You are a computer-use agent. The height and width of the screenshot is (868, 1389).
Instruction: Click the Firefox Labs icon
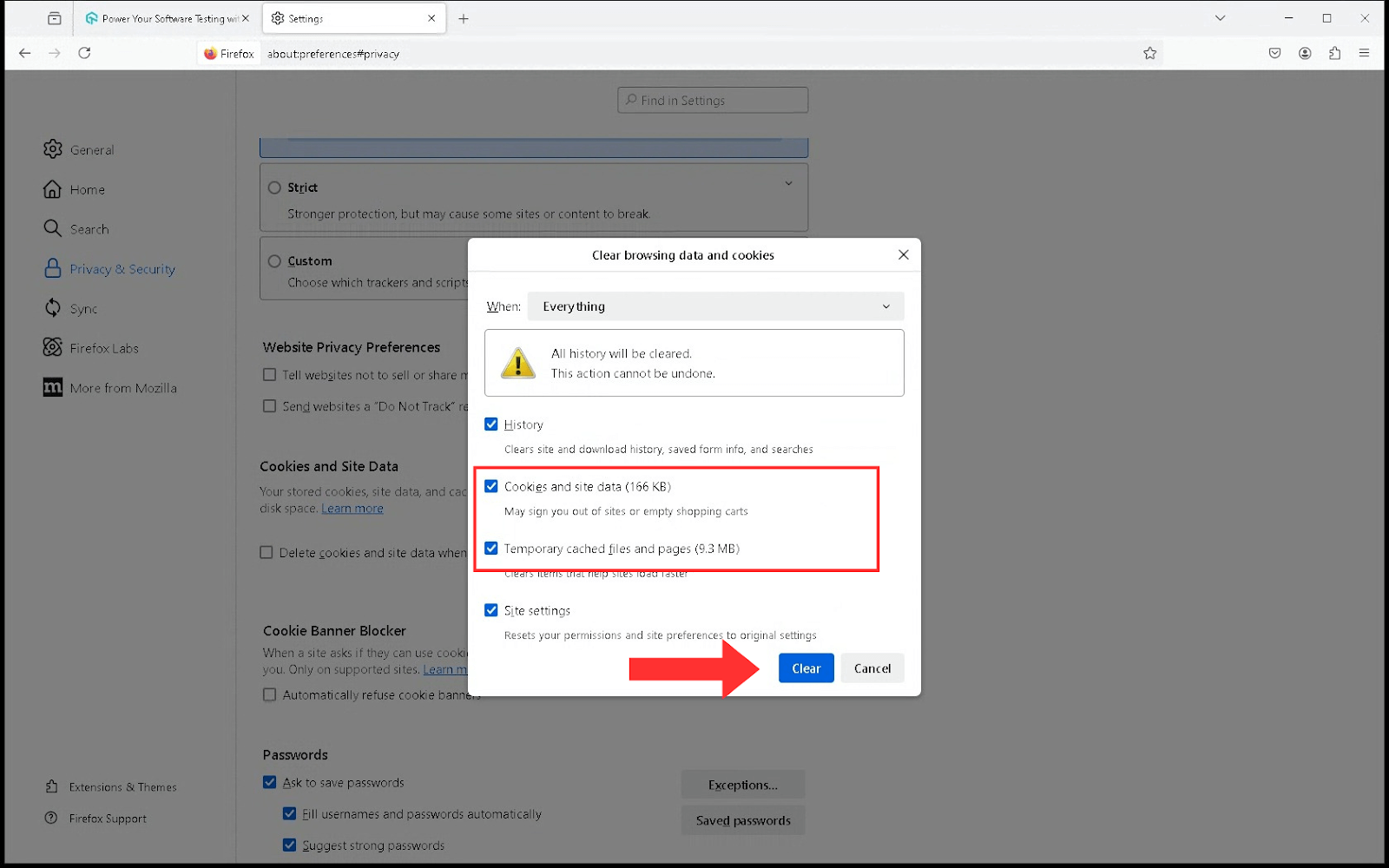click(x=53, y=347)
